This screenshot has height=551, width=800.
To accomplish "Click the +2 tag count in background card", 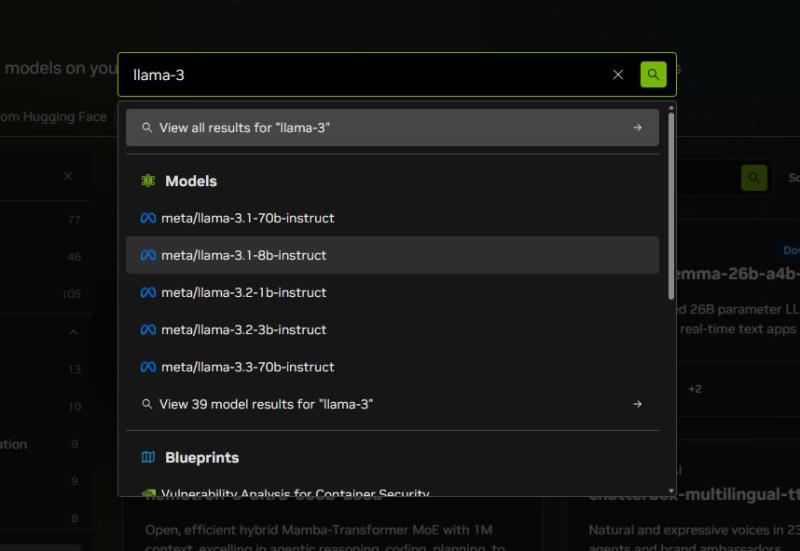I will pos(695,389).
